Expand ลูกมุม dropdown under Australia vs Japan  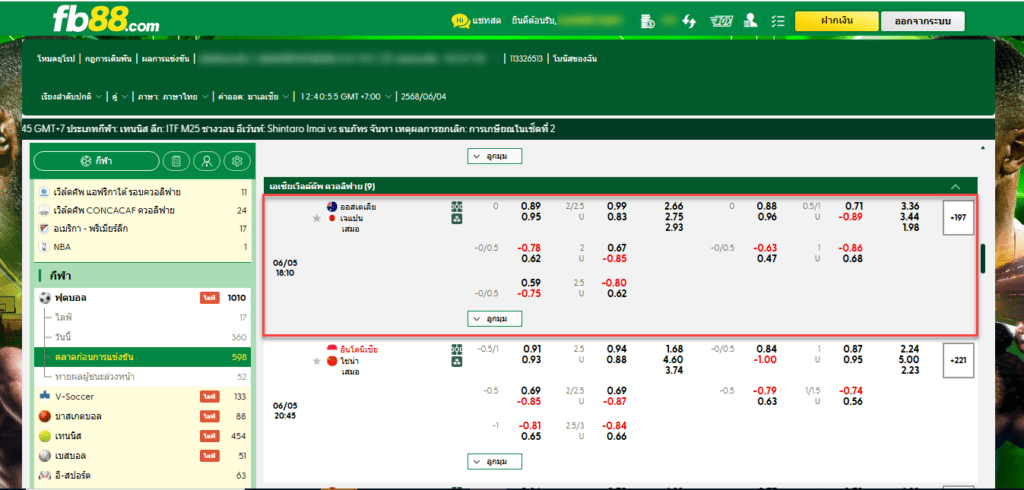[x=495, y=319]
